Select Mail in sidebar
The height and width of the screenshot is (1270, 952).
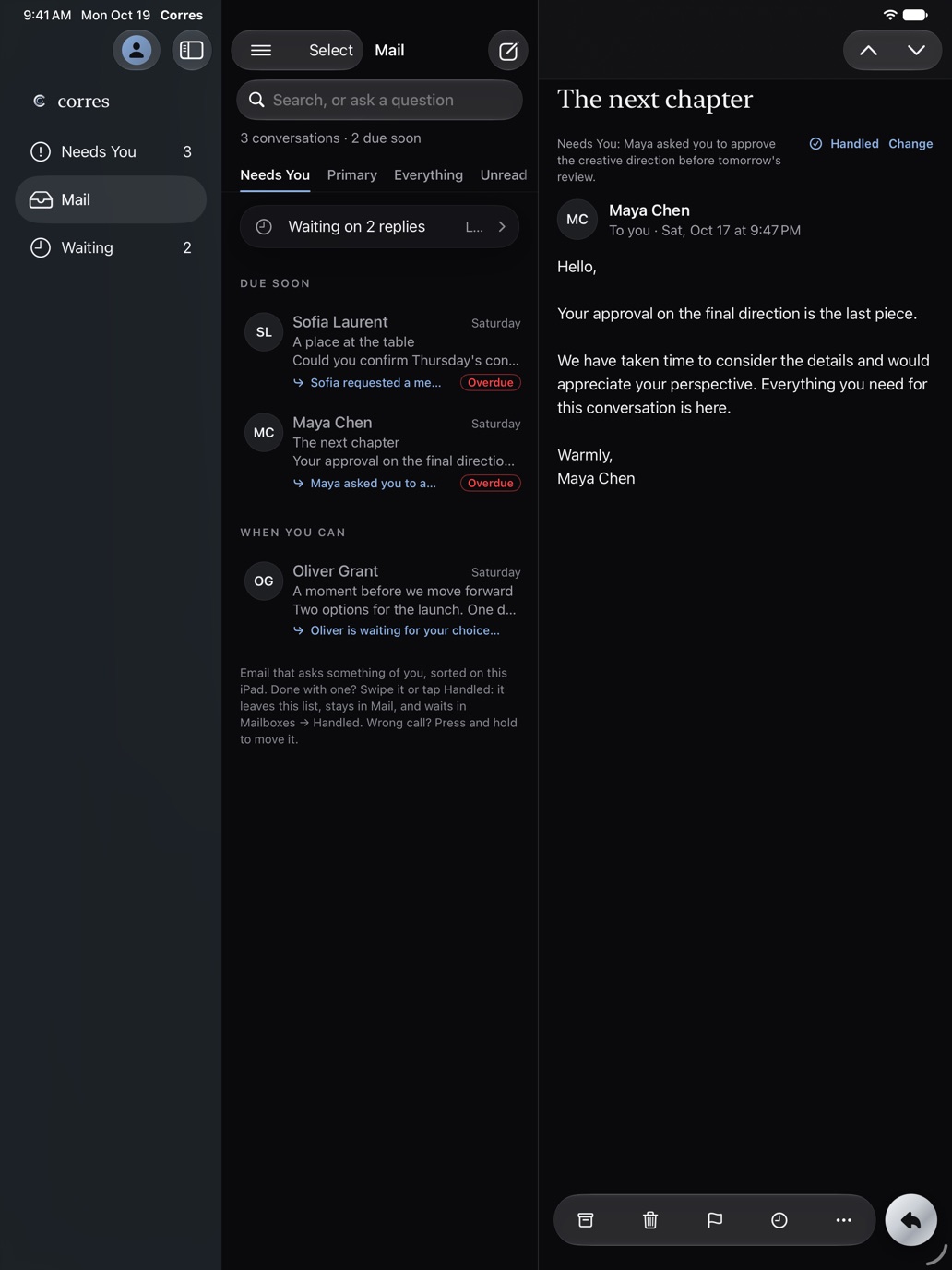111,199
